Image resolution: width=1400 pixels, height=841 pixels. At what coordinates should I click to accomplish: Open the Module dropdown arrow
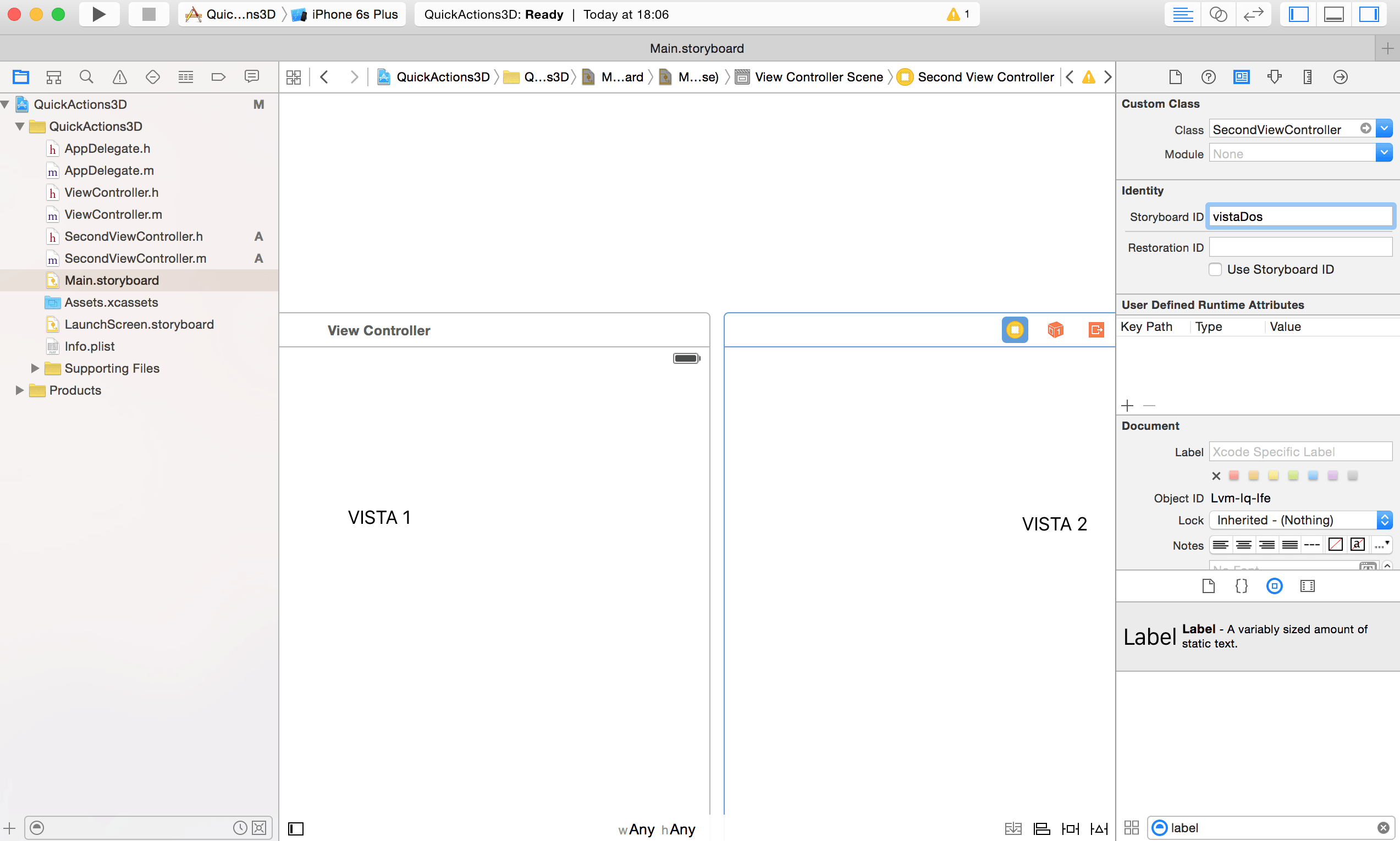pos(1384,152)
